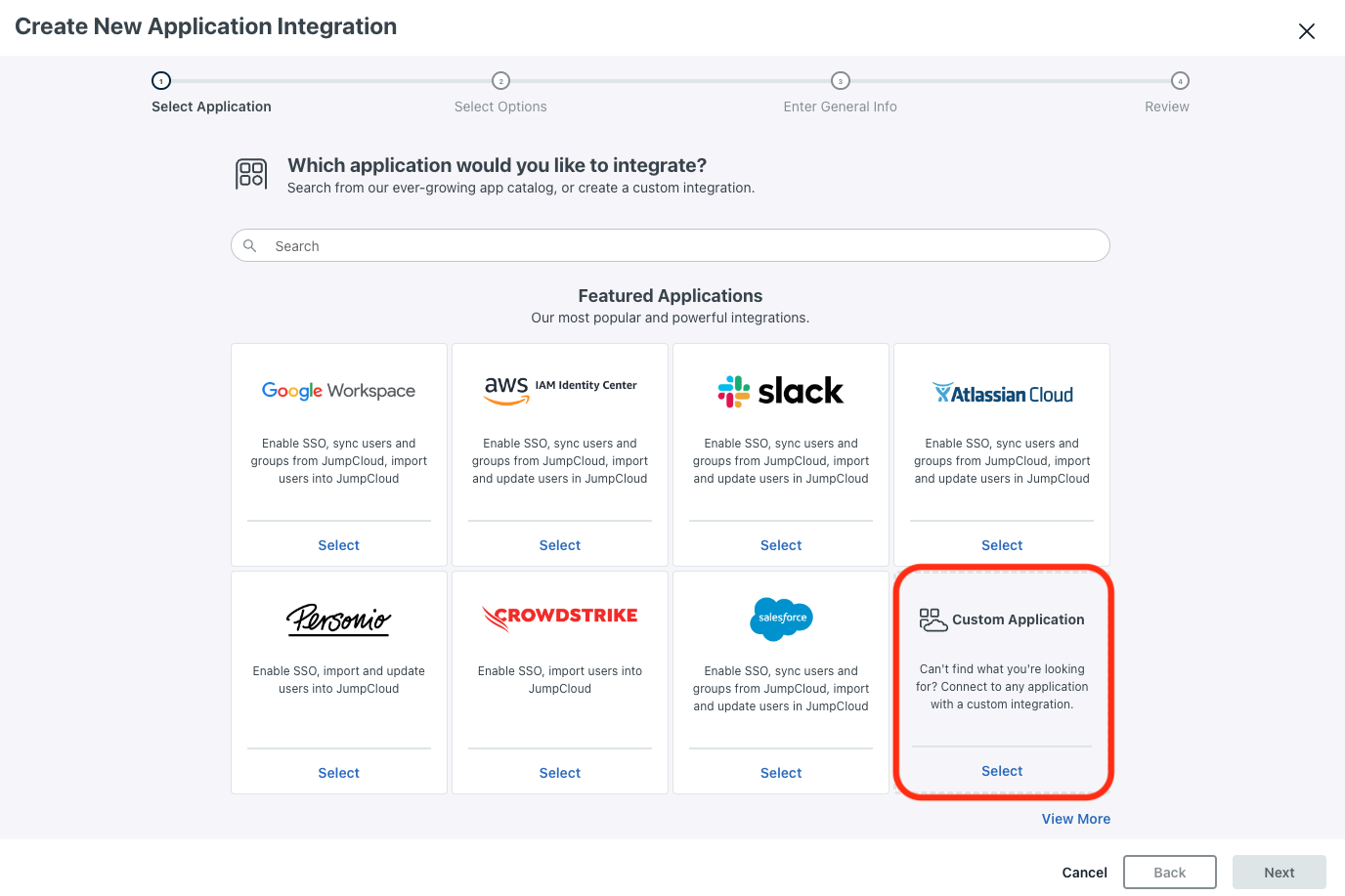Select the CrowdStrike integration
This screenshot has width=1345, height=896.
point(560,773)
